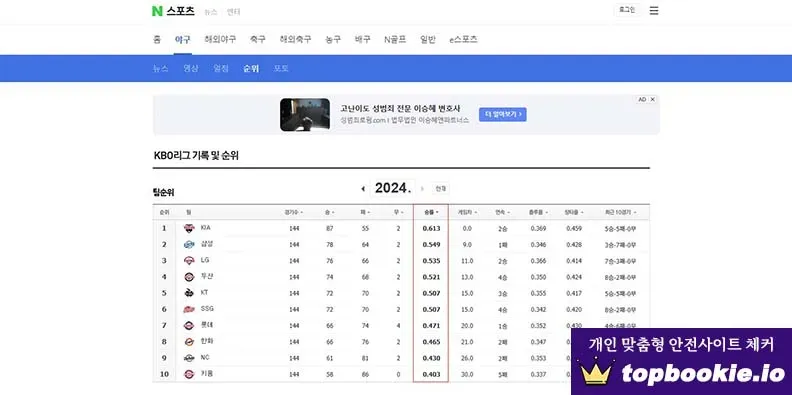Open the 해외축구 tab
Viewport: 792px width, 395px height.
(295, 39)
